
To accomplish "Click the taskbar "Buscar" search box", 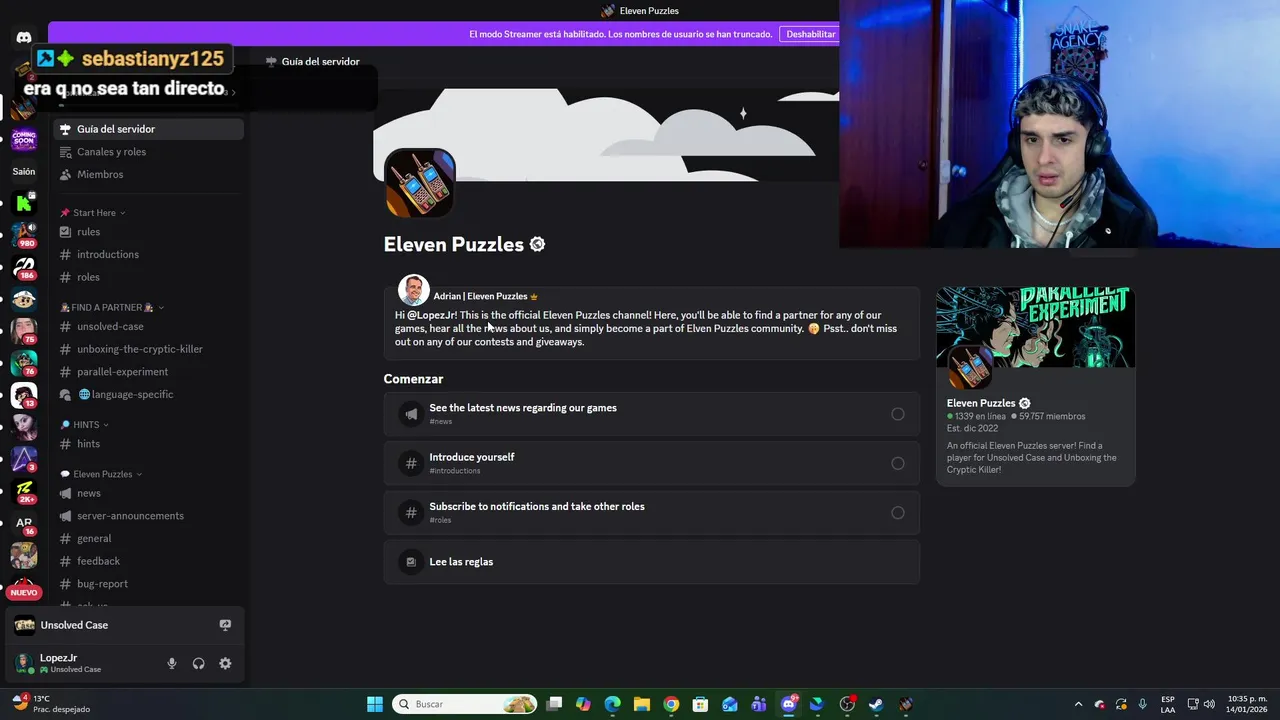I will 464,704.
